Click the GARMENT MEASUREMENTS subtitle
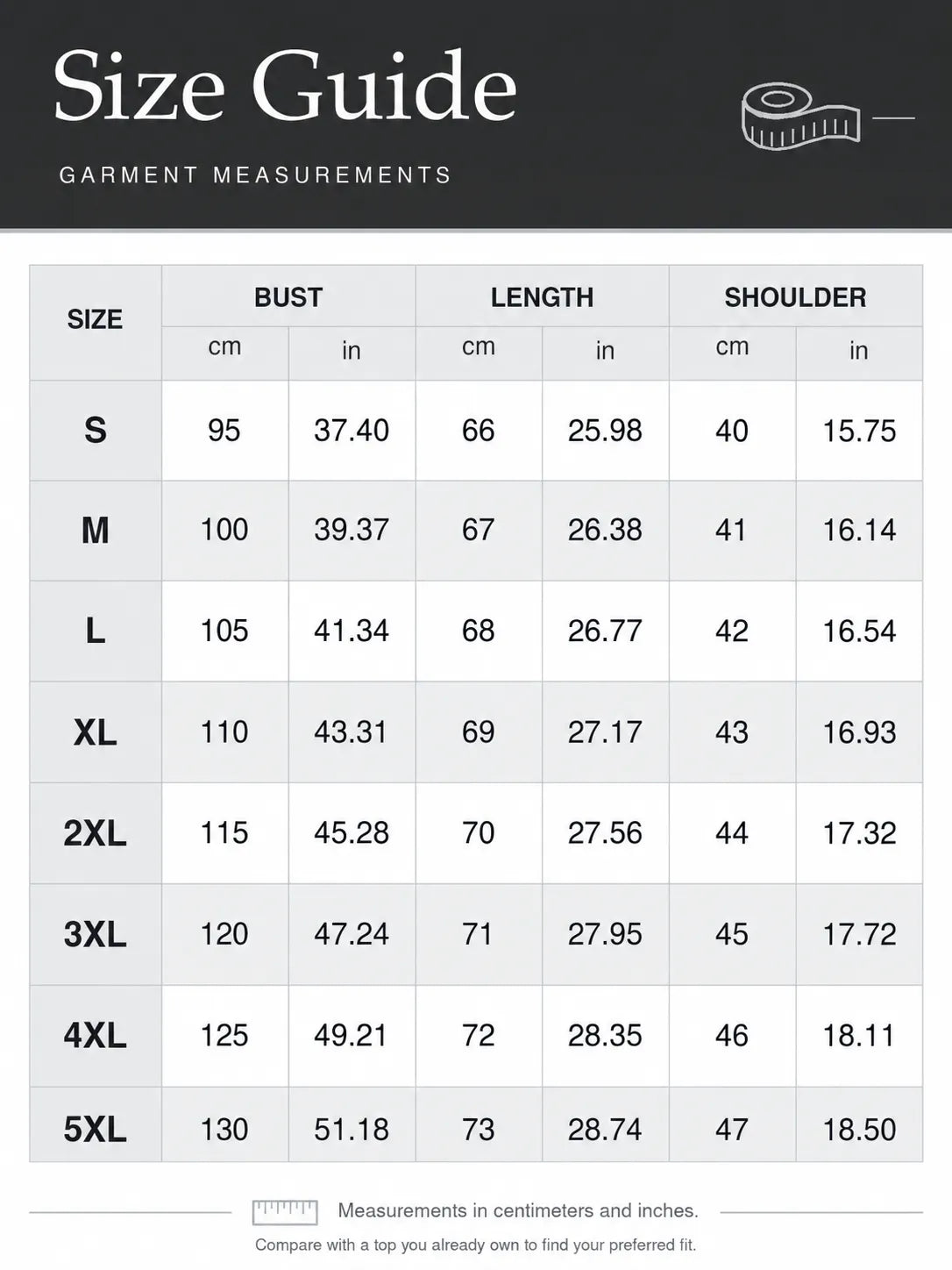Screen dimensions: 952x1270 point(255,175)
